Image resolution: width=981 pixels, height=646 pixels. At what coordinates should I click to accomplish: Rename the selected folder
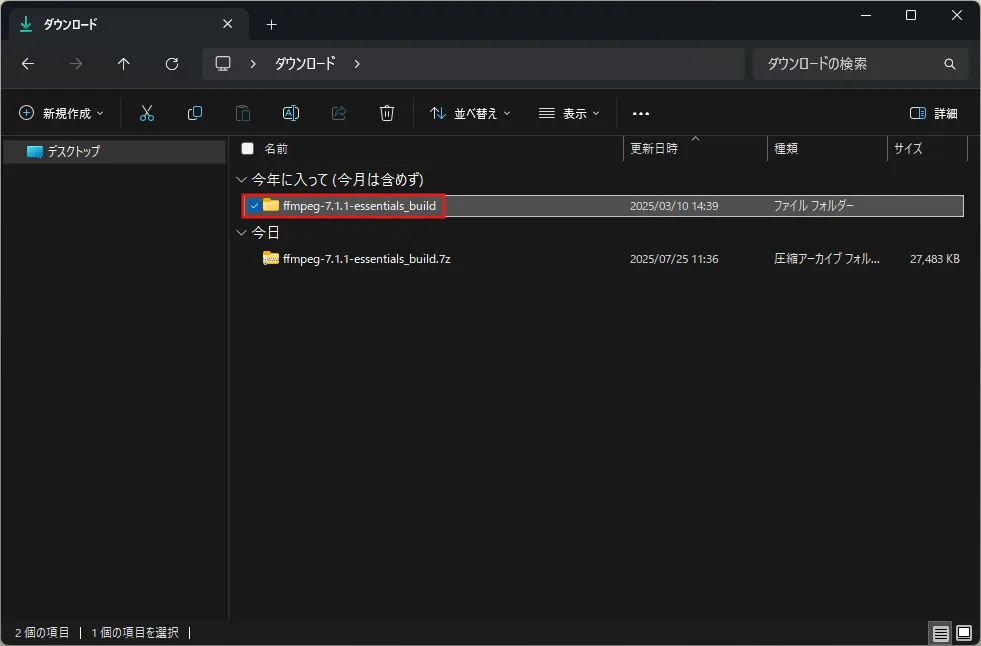(x=291, y=113)
